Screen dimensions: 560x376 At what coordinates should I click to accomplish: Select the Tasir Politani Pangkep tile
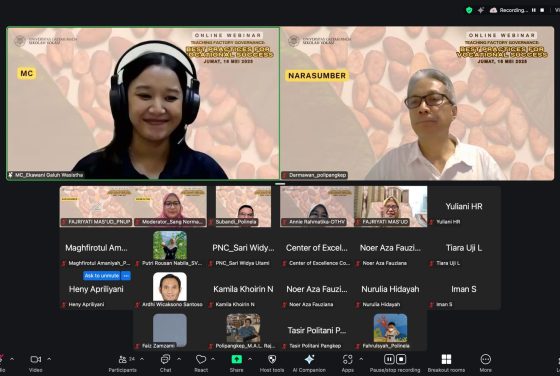(x=317, y=331)
